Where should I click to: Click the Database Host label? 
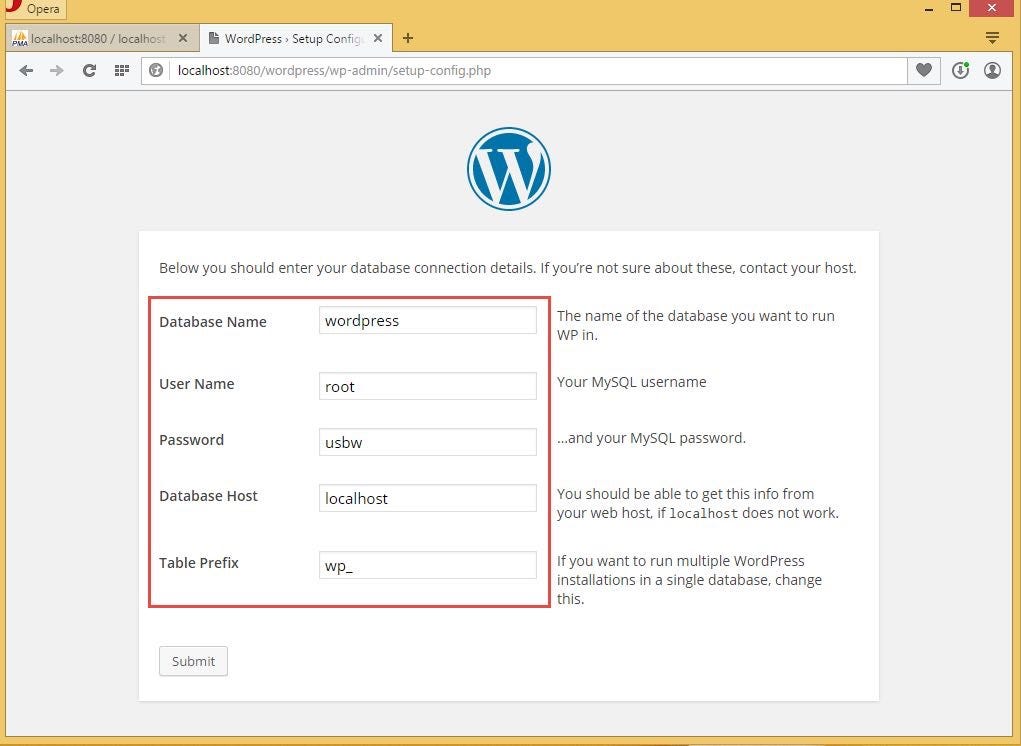point(208,495)
